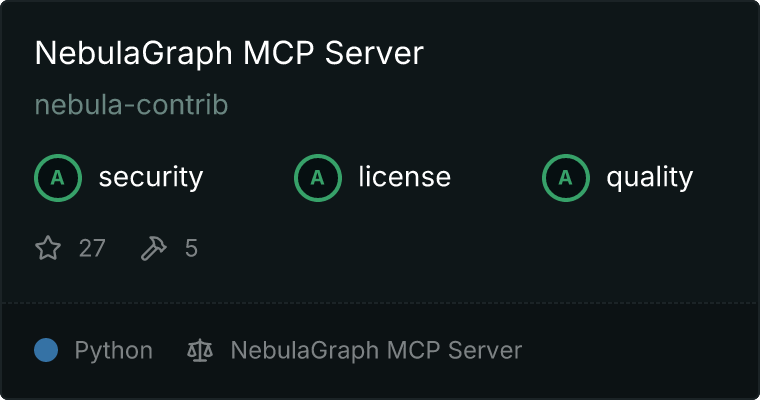Click the dashed divider above Python
The image size is (760, 400).
[x=380, y=303]
